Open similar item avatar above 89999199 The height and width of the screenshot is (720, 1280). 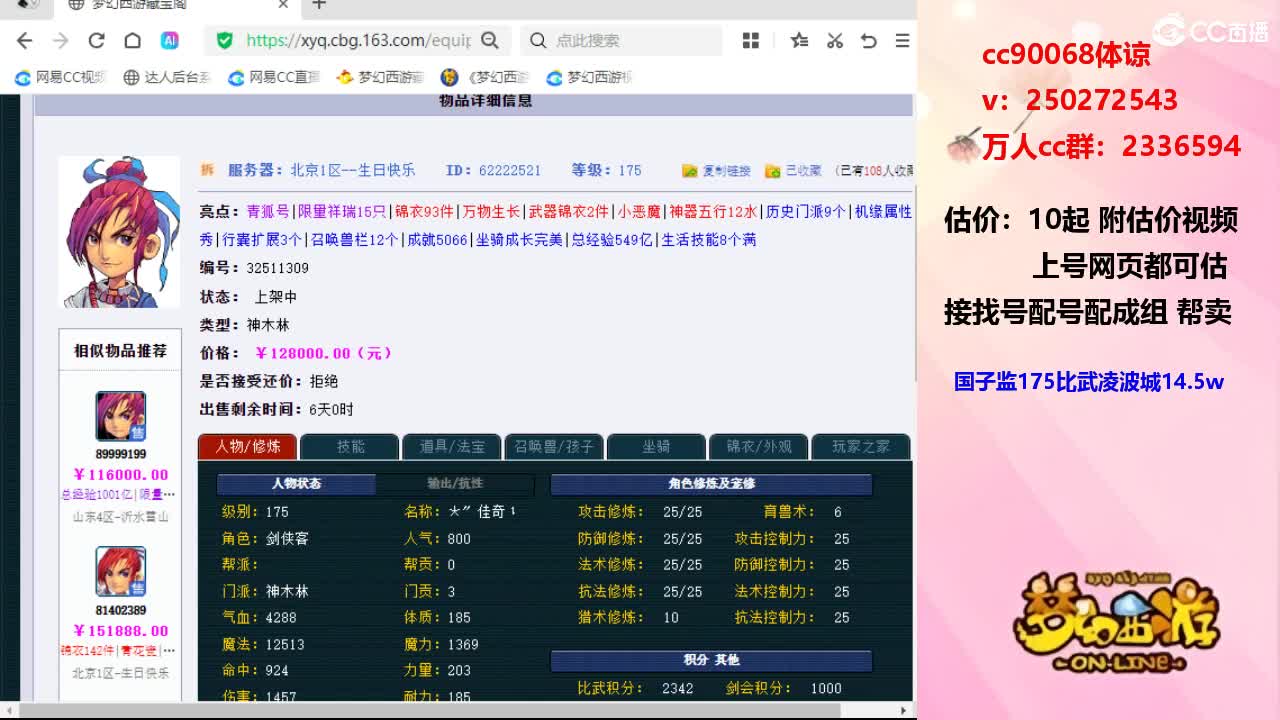[120, 416]
